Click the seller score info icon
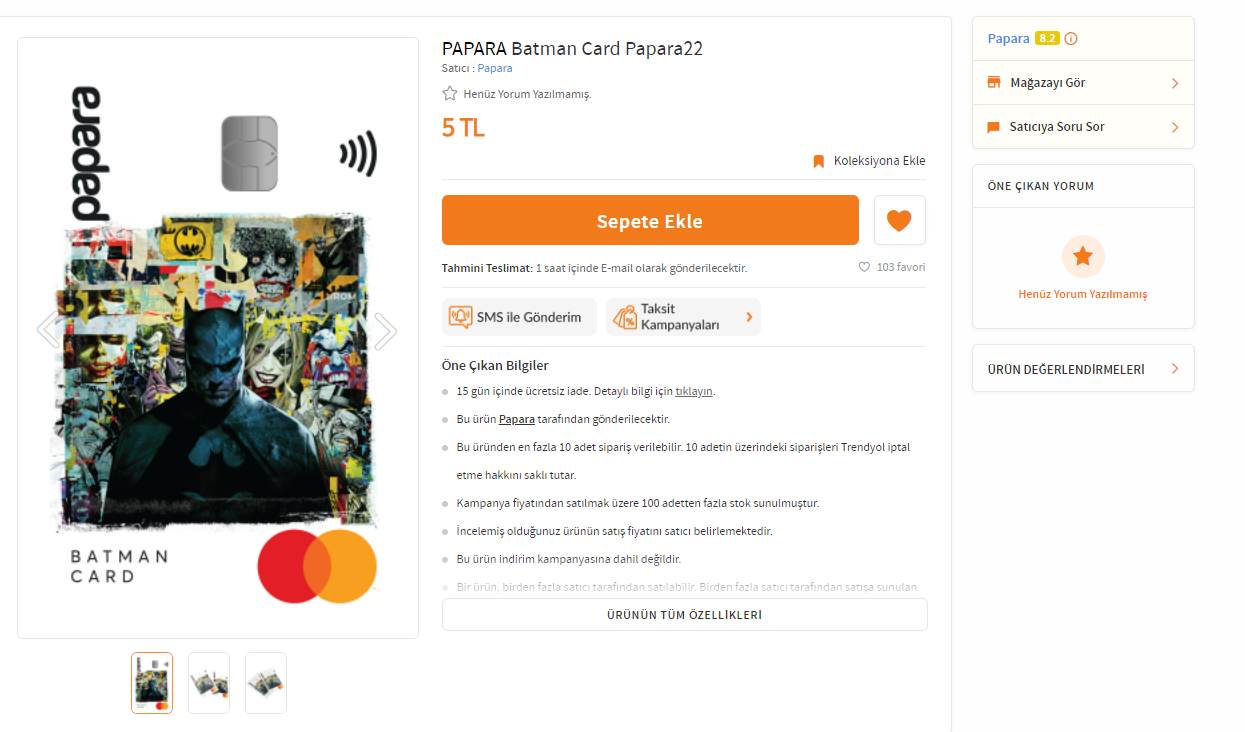This screenshot has width=1245, height=732. (x=1071, y=39)
